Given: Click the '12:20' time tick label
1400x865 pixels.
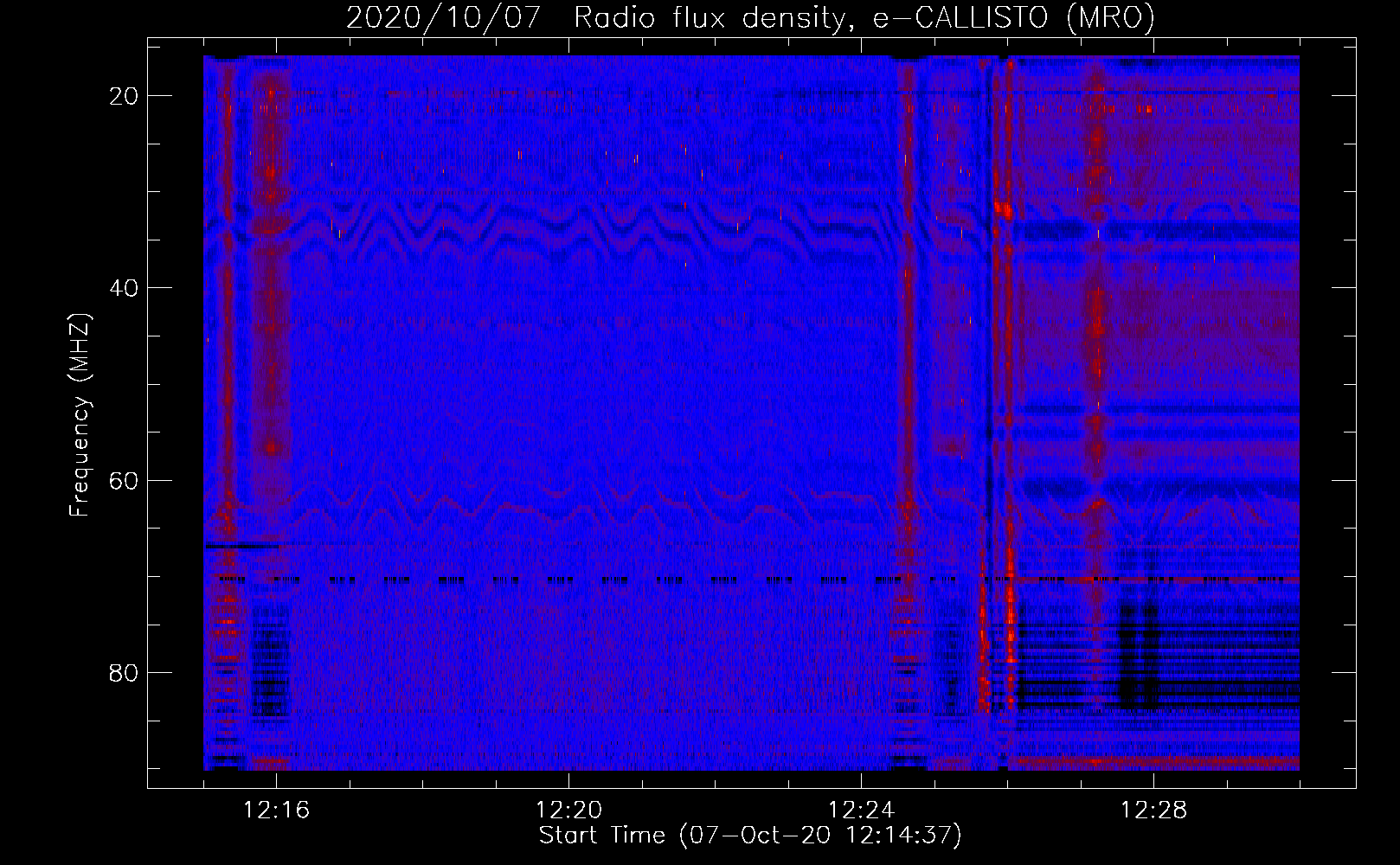Looking at the screenshot, I should pyautogui.click(x=568, y=811).
